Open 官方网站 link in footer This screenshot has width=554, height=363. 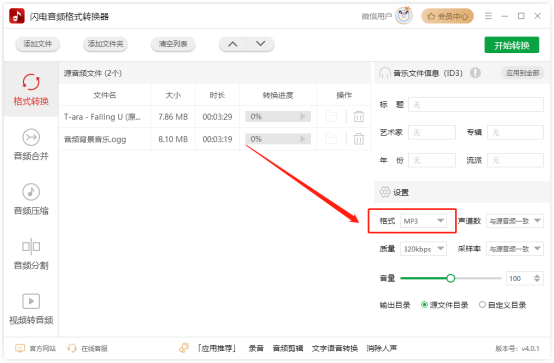[x=35, y=349]
